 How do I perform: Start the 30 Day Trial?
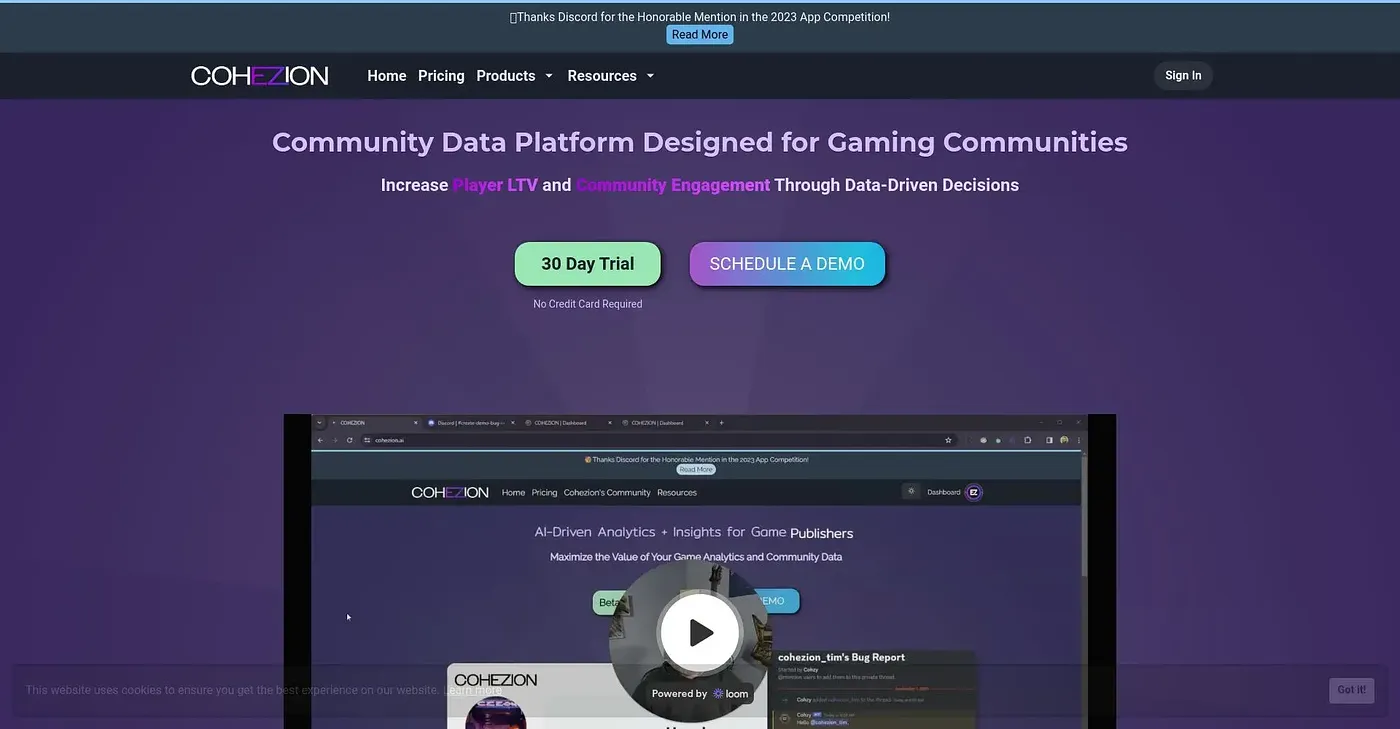pyautogui.click(x=588, y=264)
